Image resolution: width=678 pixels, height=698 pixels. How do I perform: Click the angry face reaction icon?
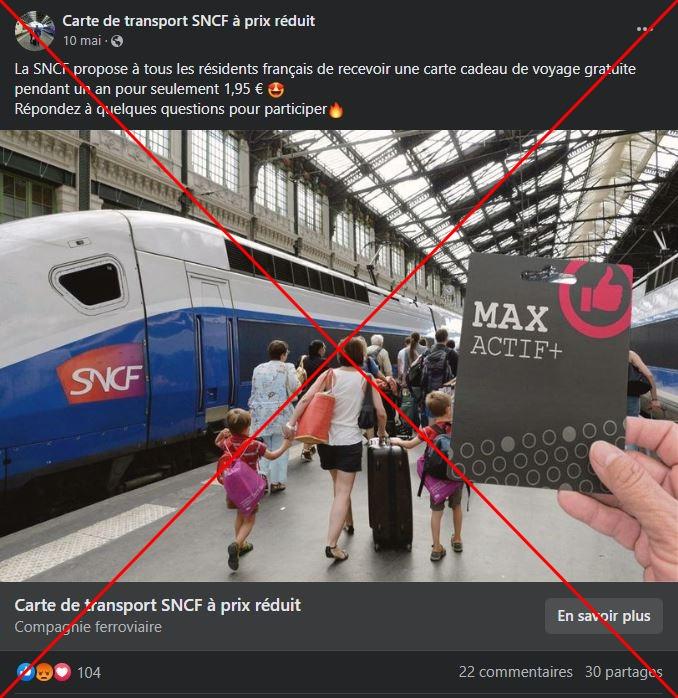pyautogui.click(x=44, y=672)
